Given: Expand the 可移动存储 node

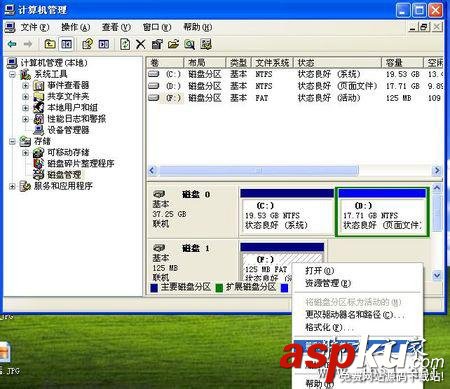Looking at the screenshot, I should click(25, 153).
